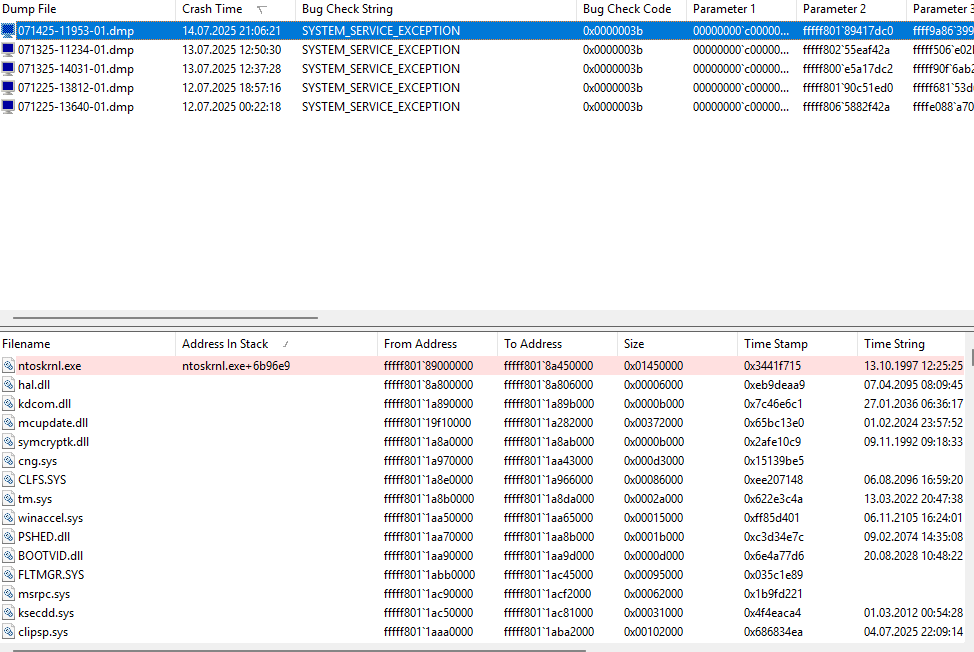The width and height of the screenshot is (974, 652).
Task: Select the ntoskrnl.exe file name
Action: click(50, 366)
